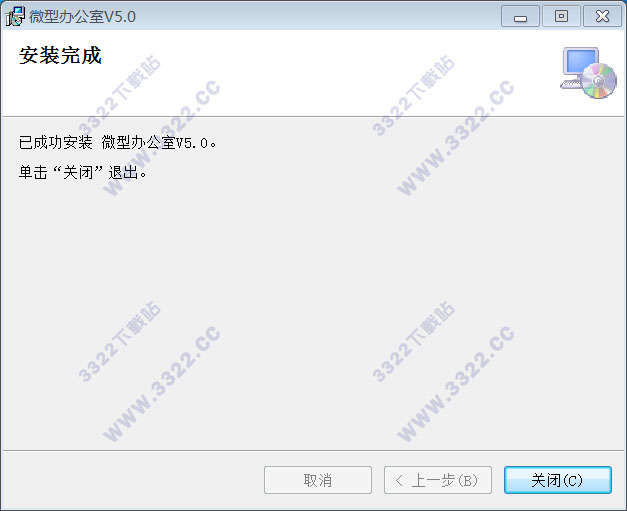
Task: Click the 安装完成 heading text
Action: (x=60, y=55)
